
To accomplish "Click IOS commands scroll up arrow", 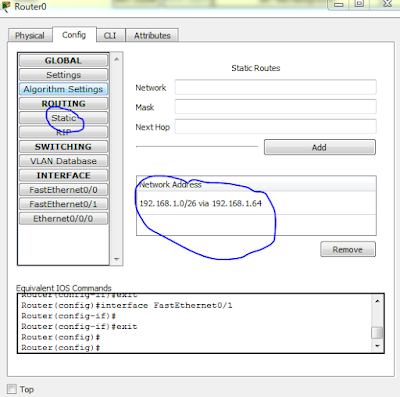I will click(x=377, y=301).
